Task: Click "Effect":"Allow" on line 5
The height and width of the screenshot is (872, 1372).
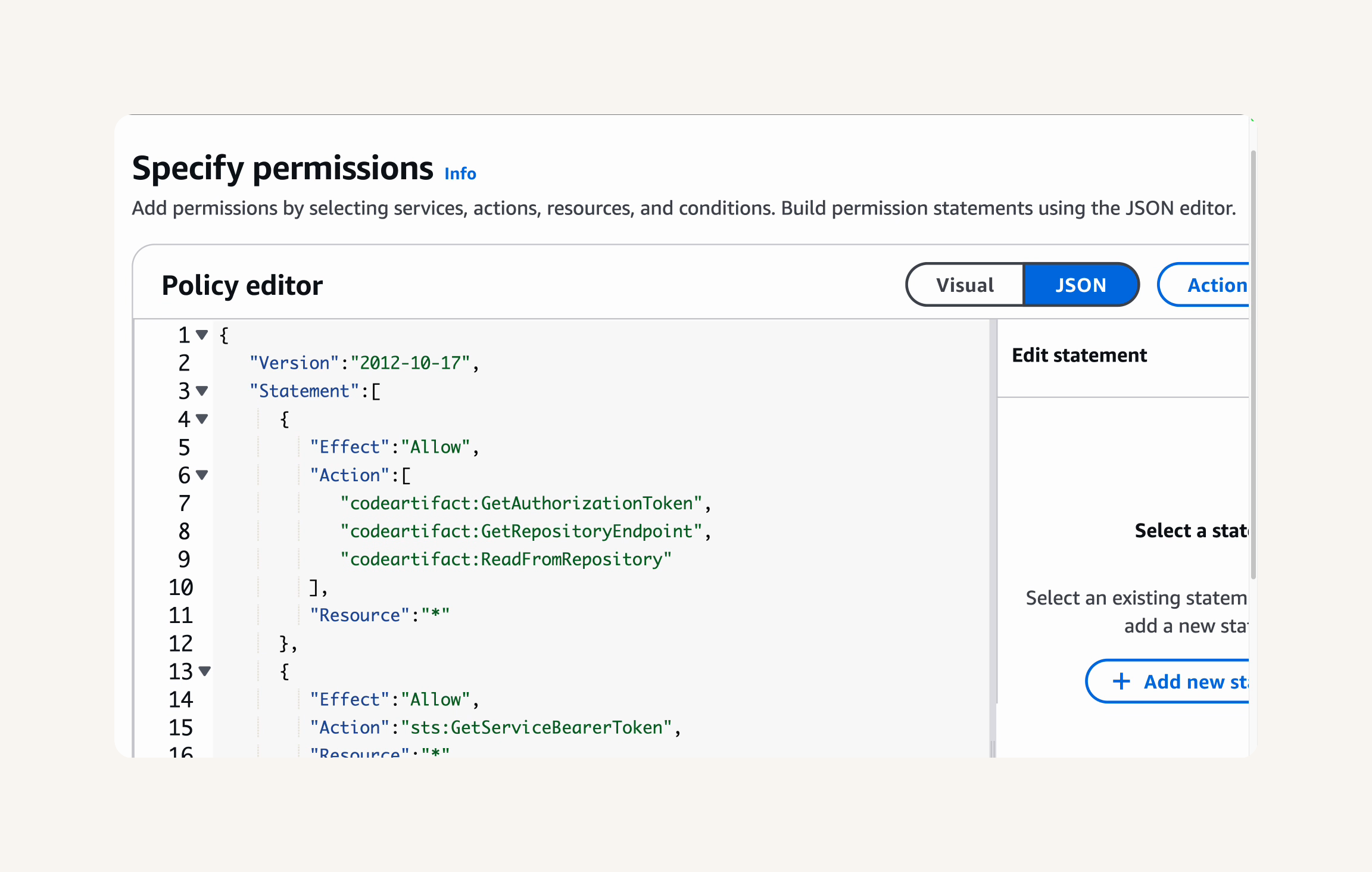Action: 395,447
